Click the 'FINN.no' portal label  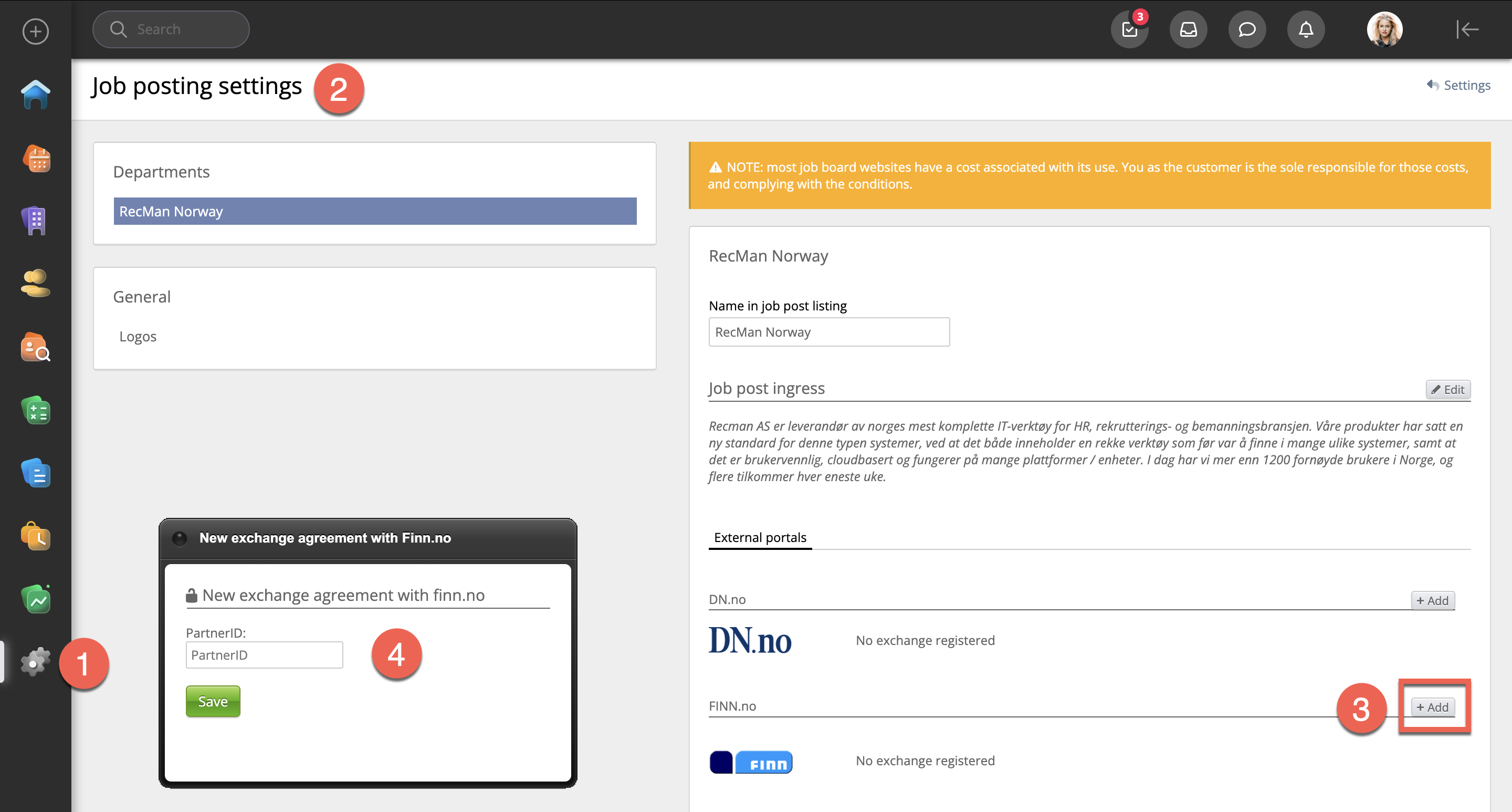pyautogui.click(x=732, y=706)
